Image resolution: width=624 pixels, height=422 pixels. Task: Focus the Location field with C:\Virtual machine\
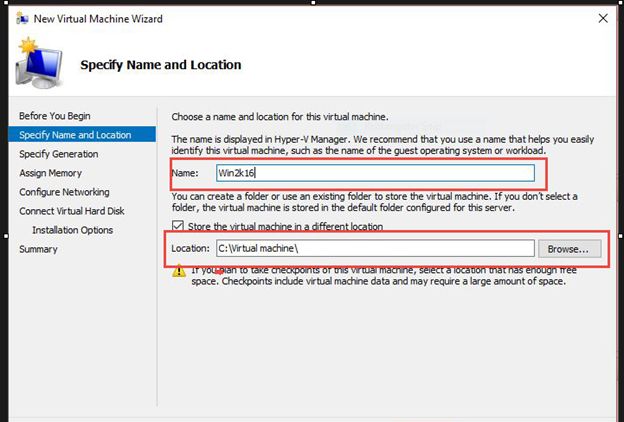coord(375,248)
